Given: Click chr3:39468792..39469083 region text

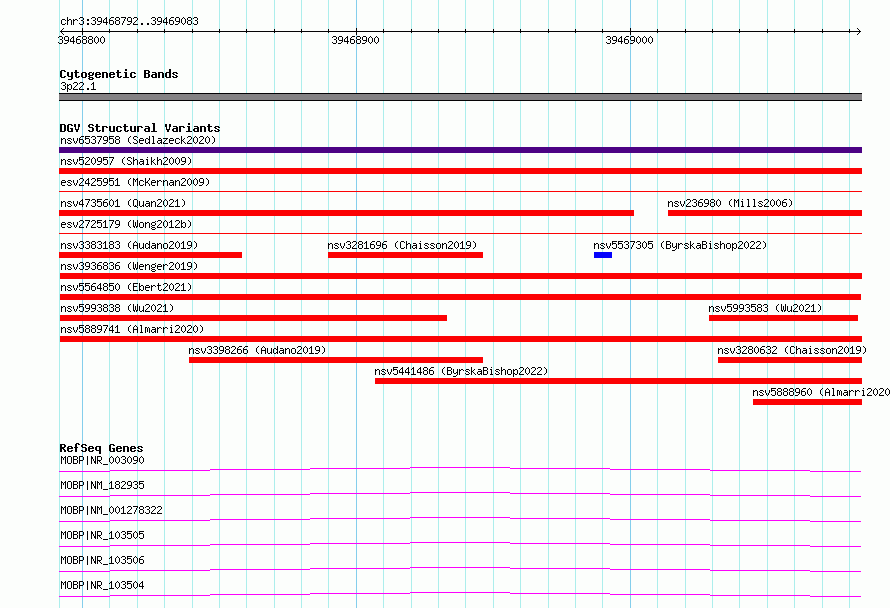Looking at the screenshot, I should tap(129, 22).
